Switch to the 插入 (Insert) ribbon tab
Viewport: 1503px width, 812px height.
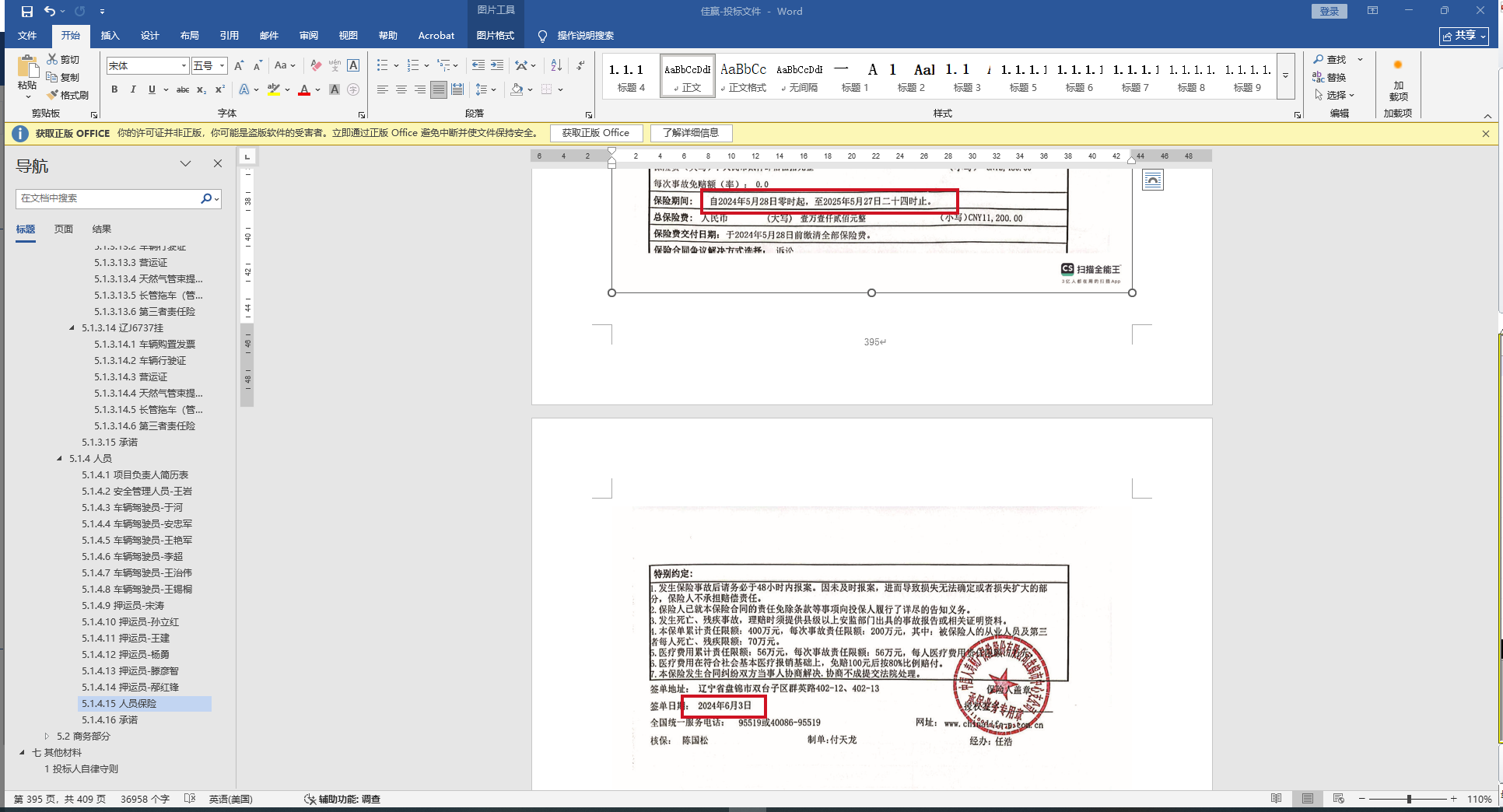coord(110,36)
